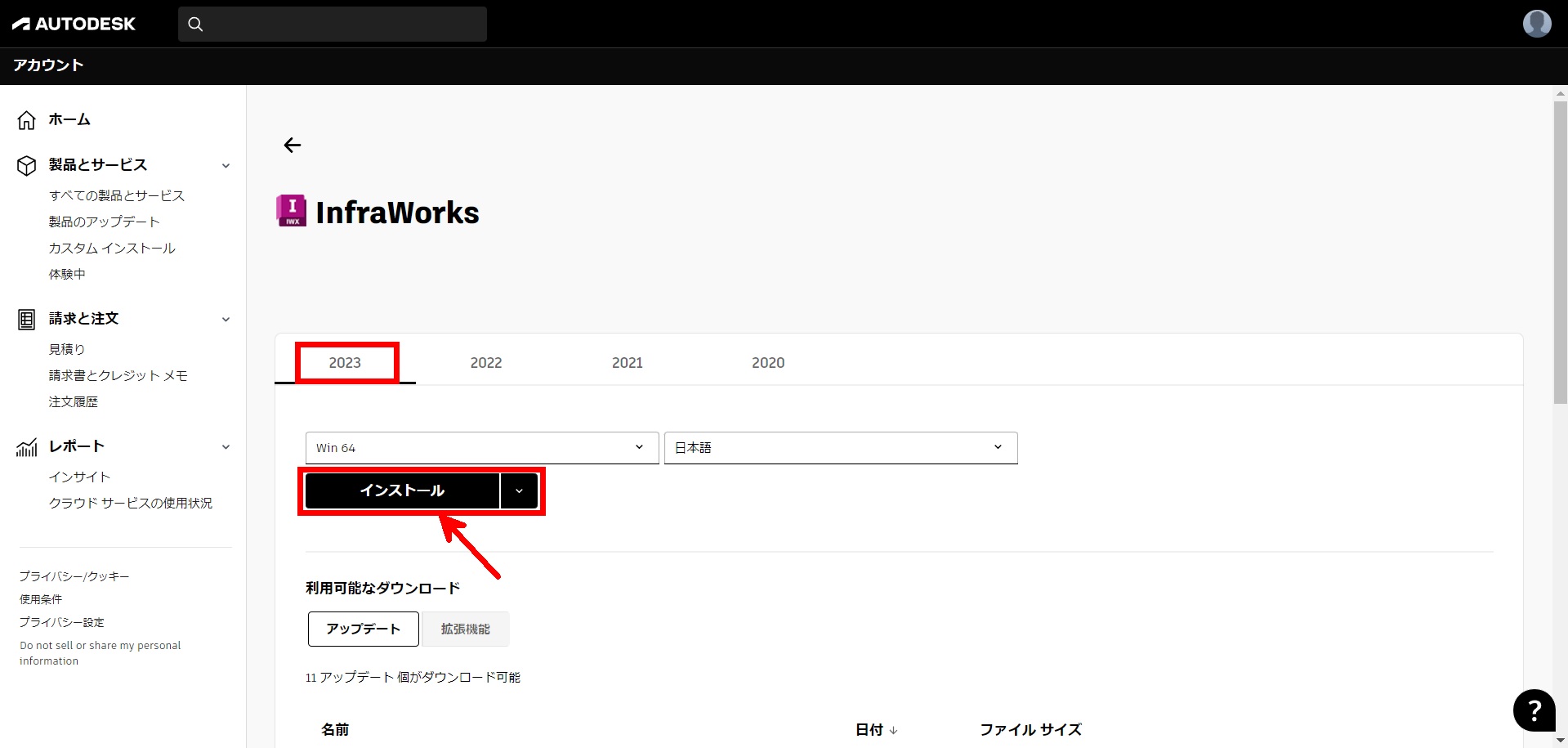The height and width of the screenshot is (748, 1568).
Task: Click the home house icon
Action: pos(27,120)
